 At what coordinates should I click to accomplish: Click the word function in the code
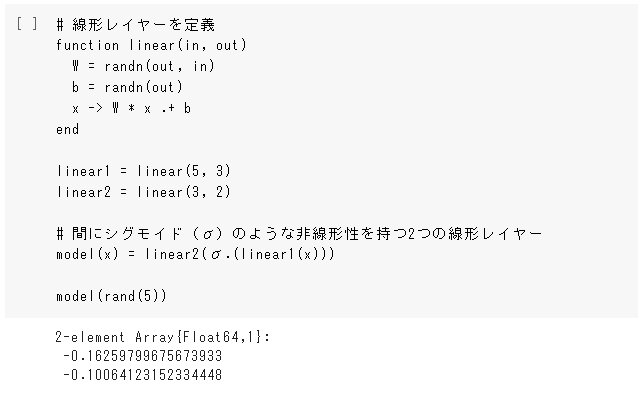pyautogui.click(x=87, y=45)
